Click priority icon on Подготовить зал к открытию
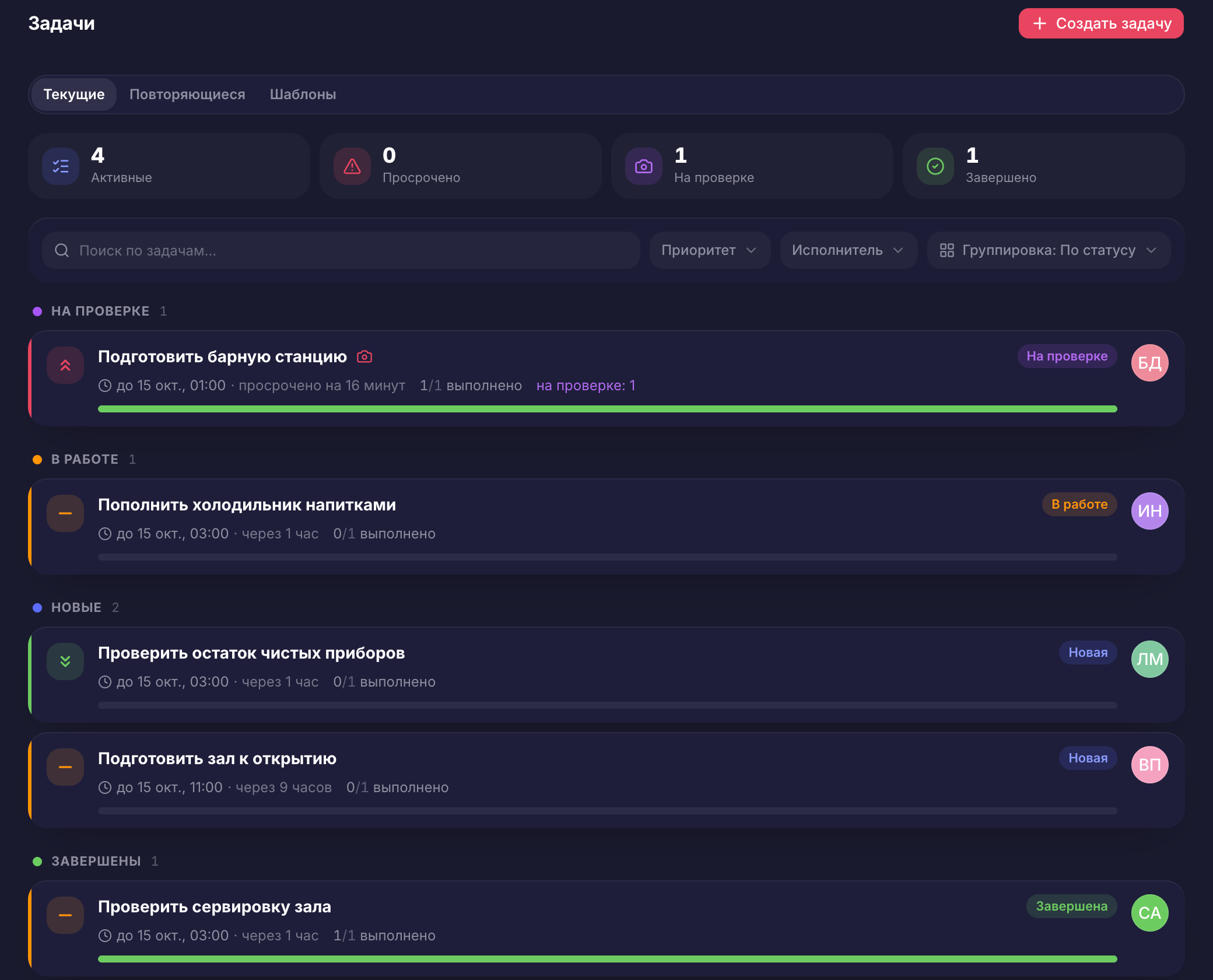Image resolution: width=1213 pixels, height=980 pixels. 65,767
